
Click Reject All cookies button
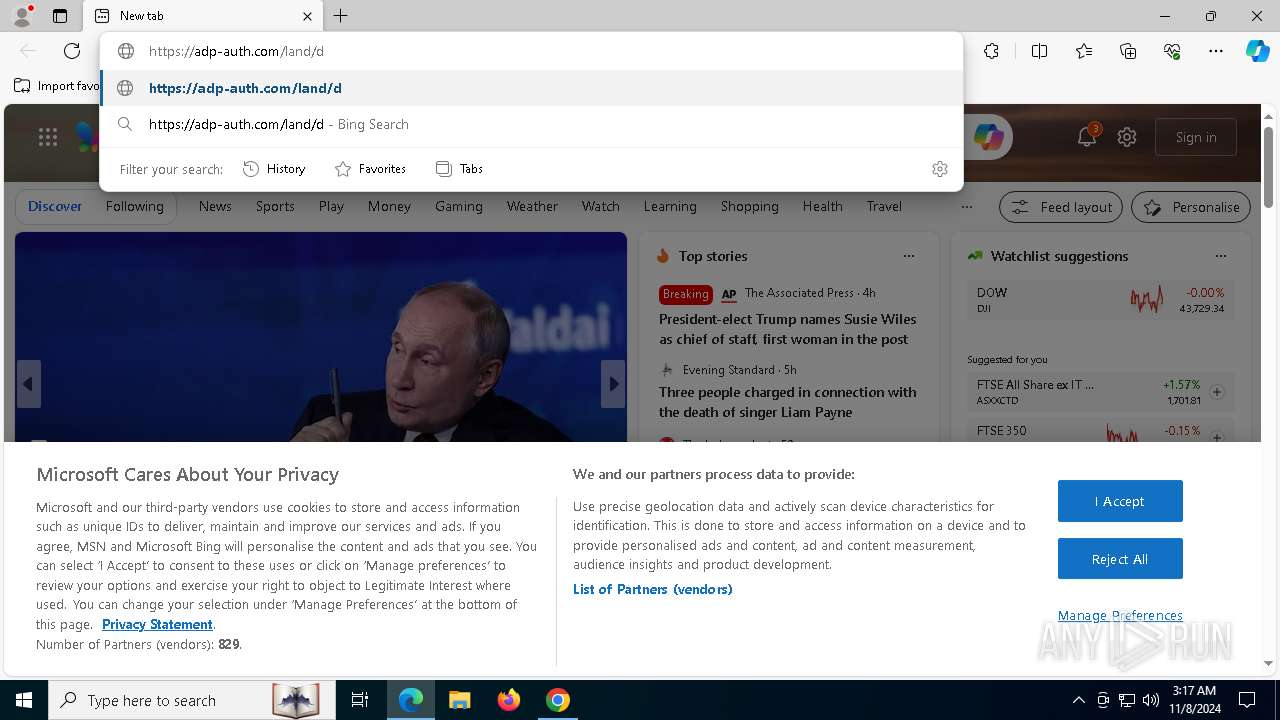click(x=1120, y=559)
